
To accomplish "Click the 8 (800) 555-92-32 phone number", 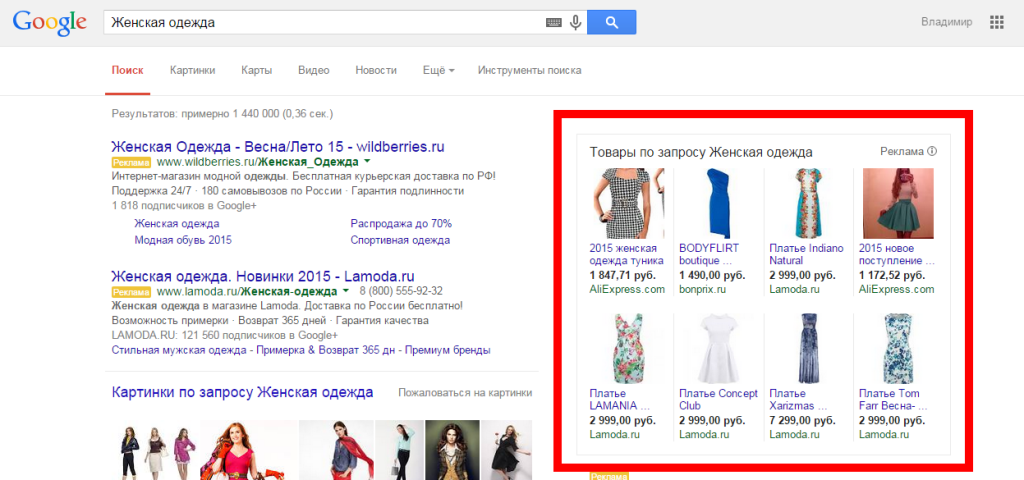I will click(401, 291).
